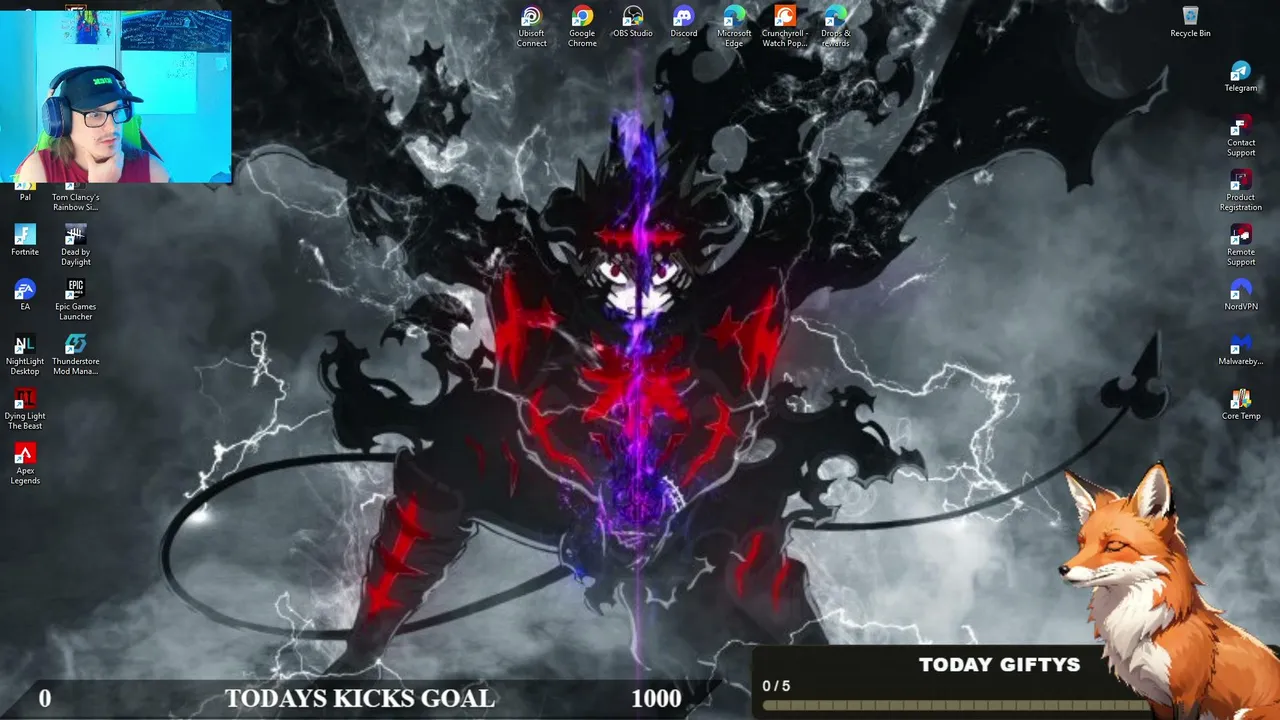Select the Drops & rewards shortcut
This screenshot has height=720, width=1280.
(x=835, y=26)
